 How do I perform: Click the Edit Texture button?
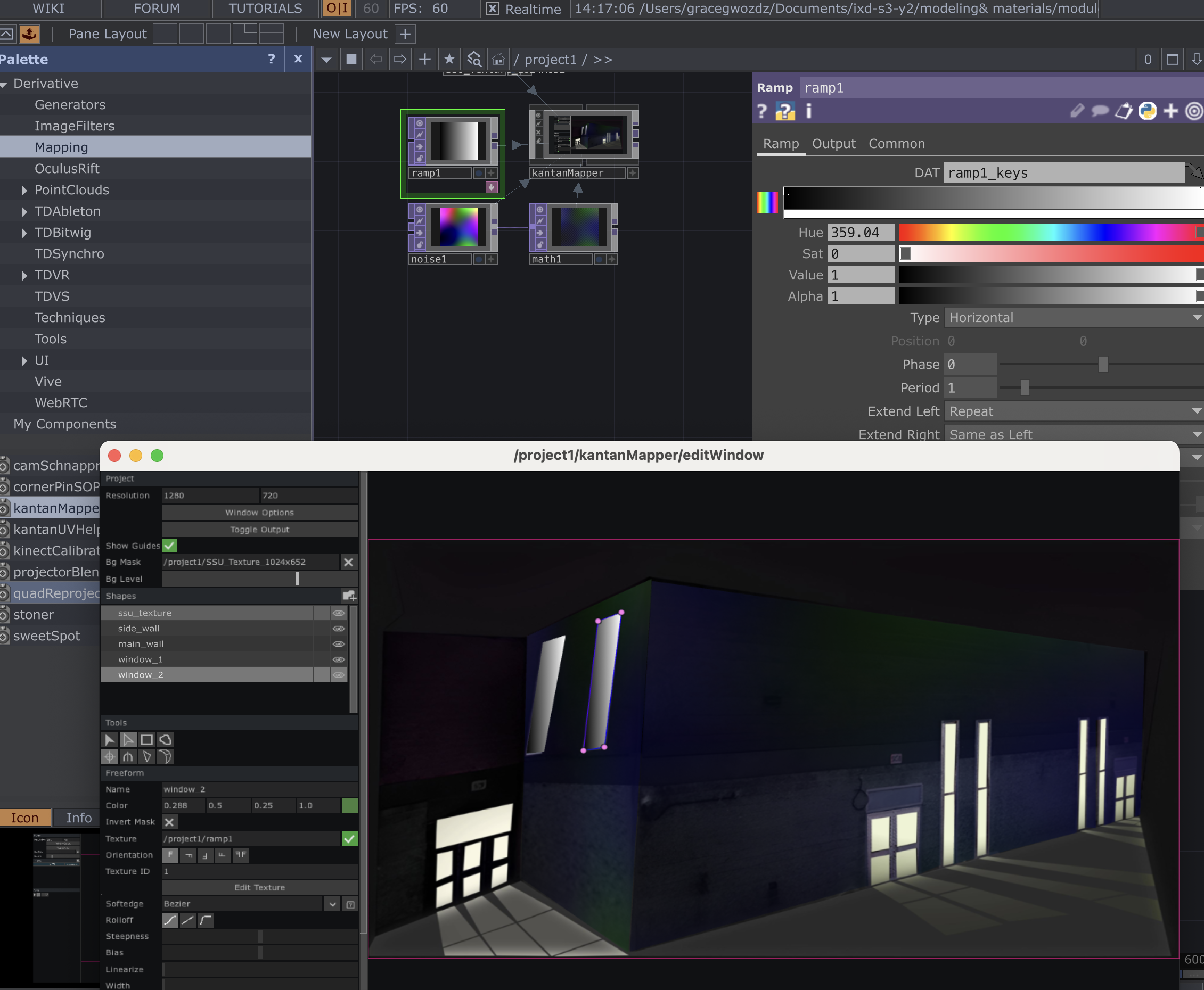click(x=260, y=887)
